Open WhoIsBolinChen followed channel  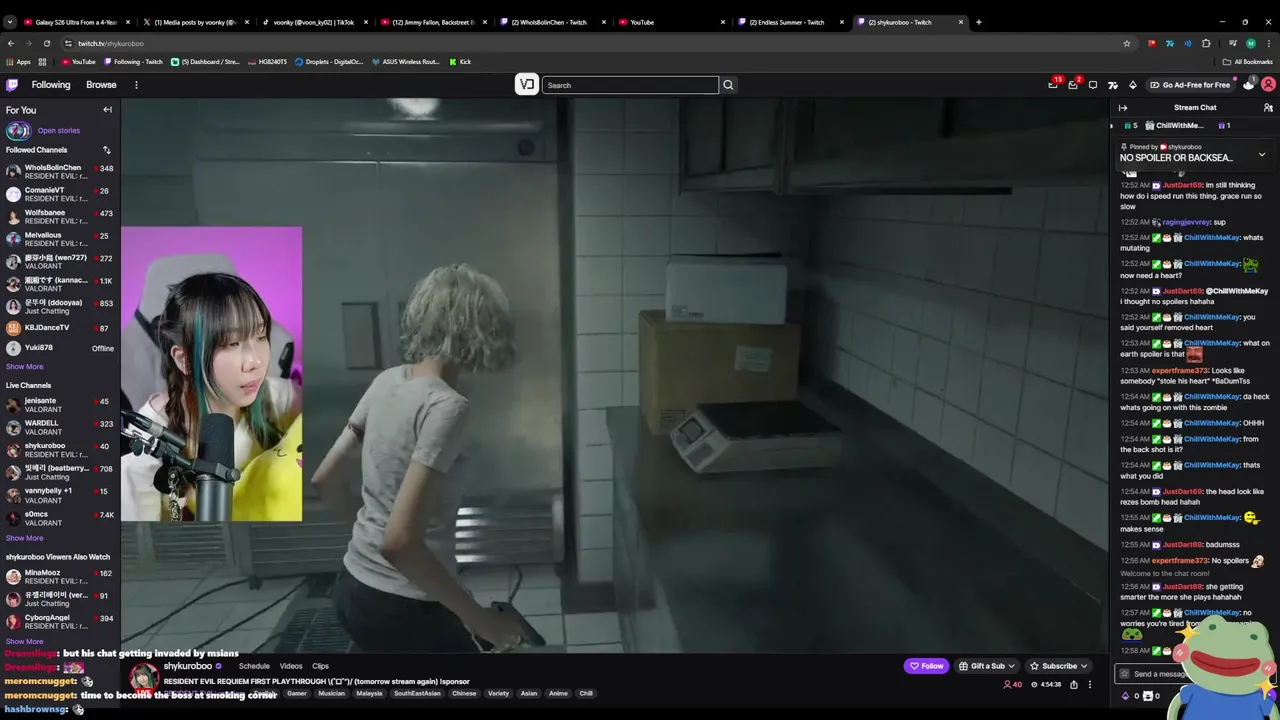[60, 172]
